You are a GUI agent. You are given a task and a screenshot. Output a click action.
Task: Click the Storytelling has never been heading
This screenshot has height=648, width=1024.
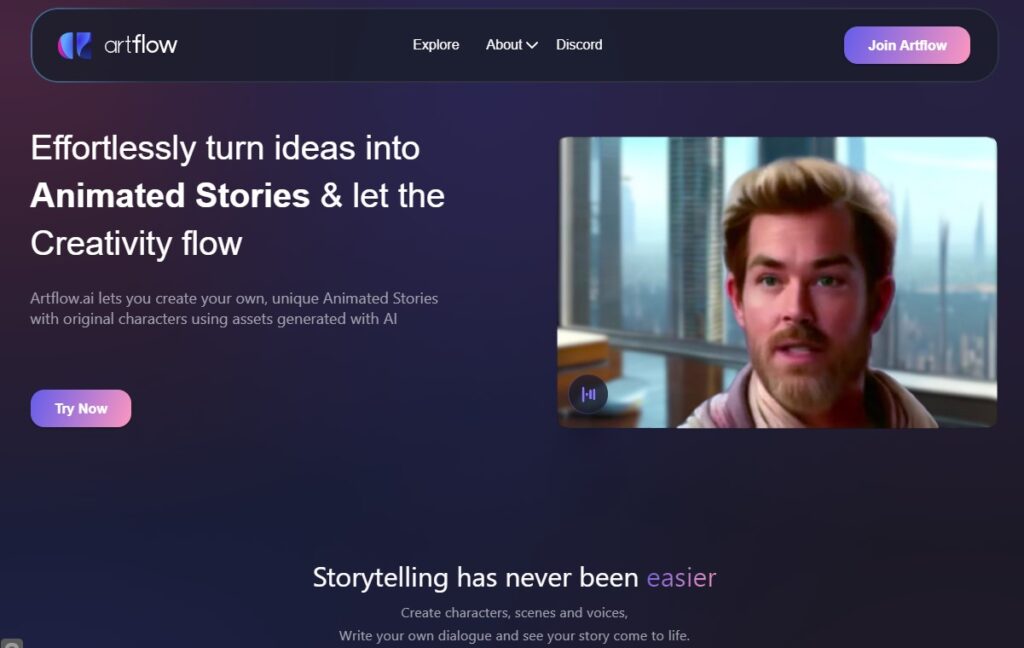(475, 577)
